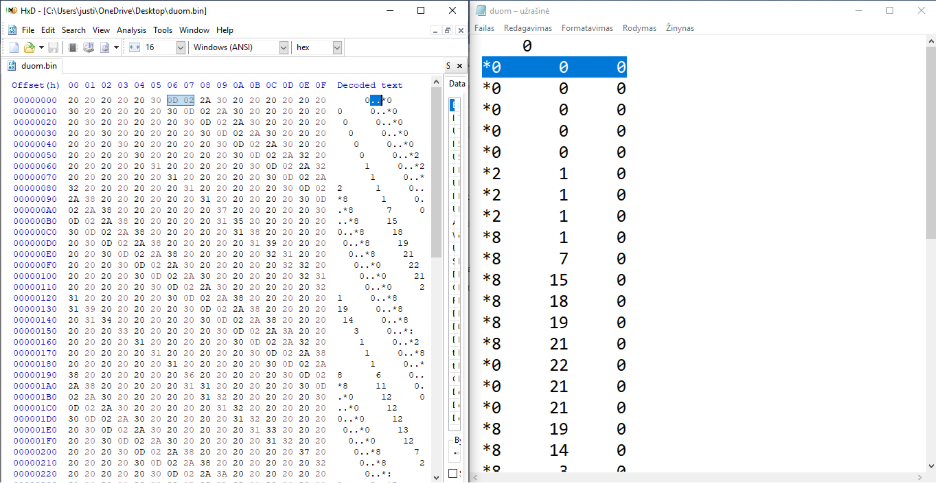The image size is (936, 483).
Task: Open the Windows (ANSI) charset dropdown
Action: pyautogui.click(x=283, y=47)
